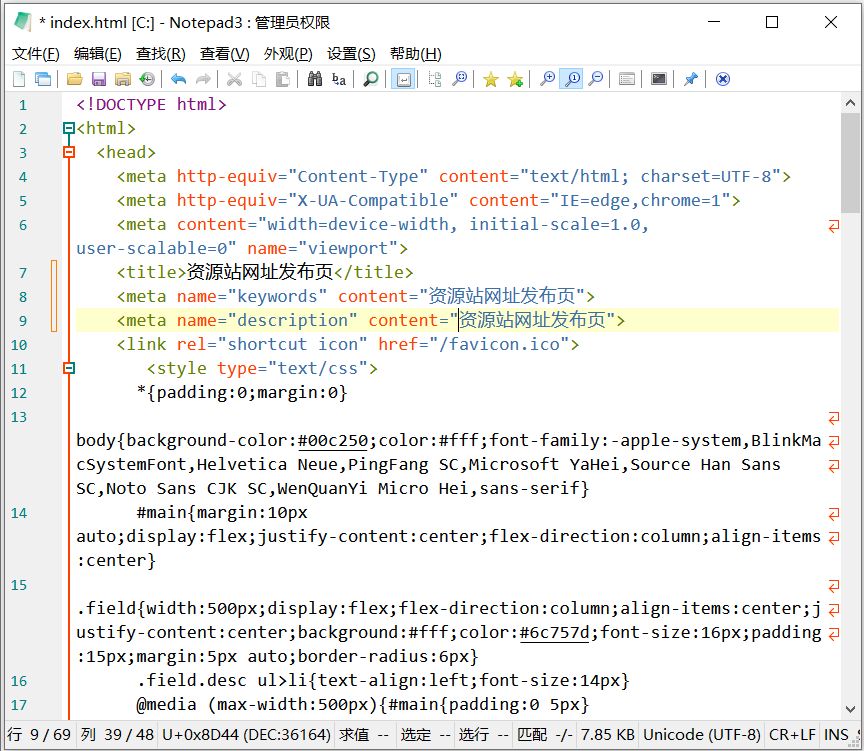Click the U+0x8D44 character code status

point(246,735)
